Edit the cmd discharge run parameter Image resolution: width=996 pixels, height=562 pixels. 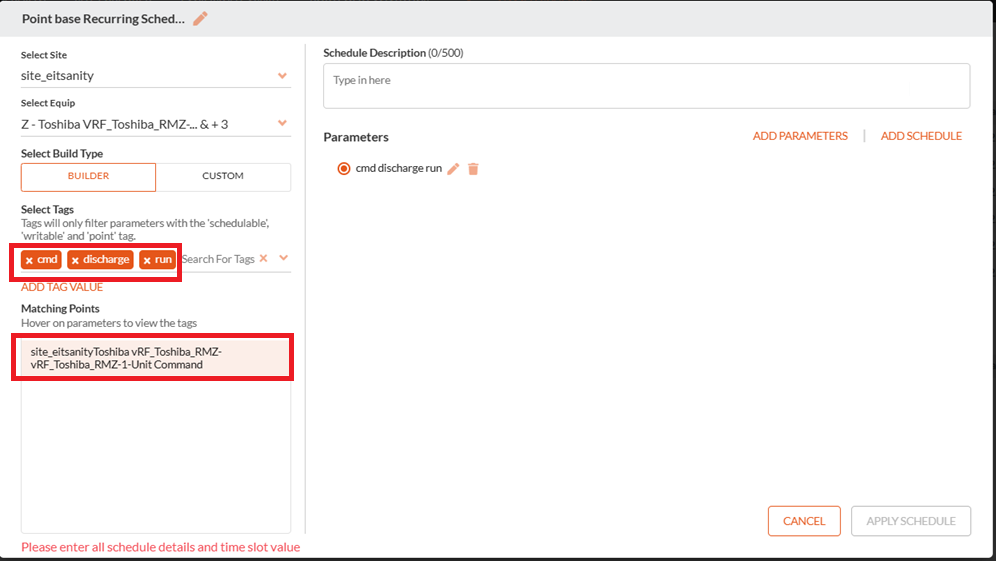453,169
